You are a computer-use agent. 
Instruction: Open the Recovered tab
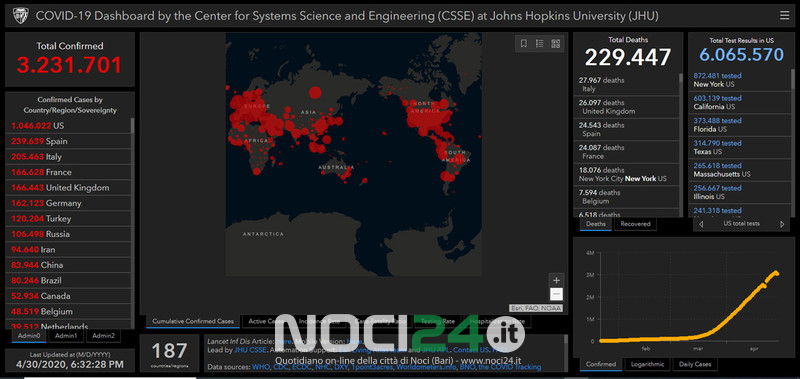click(635, 224)
